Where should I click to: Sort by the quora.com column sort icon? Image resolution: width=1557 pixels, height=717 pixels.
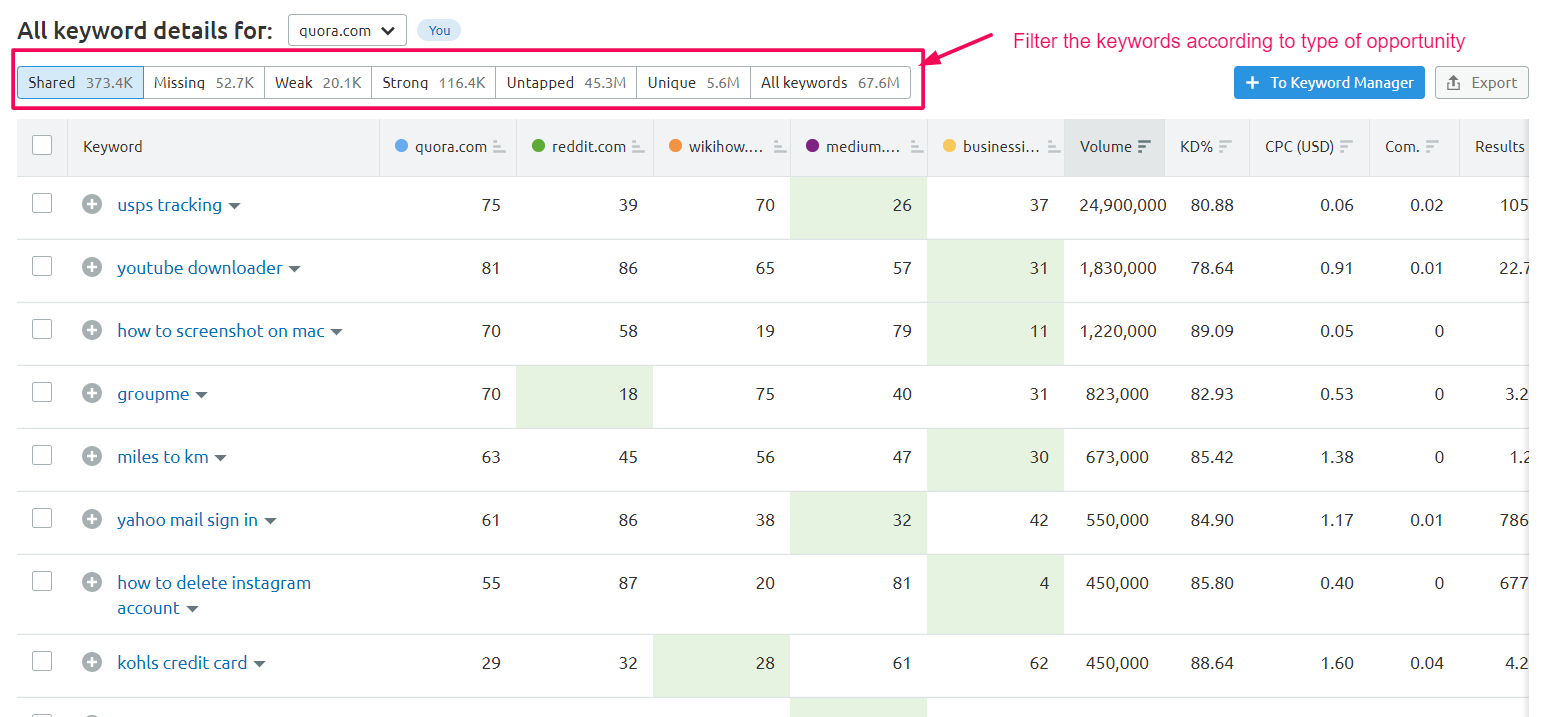499,147
